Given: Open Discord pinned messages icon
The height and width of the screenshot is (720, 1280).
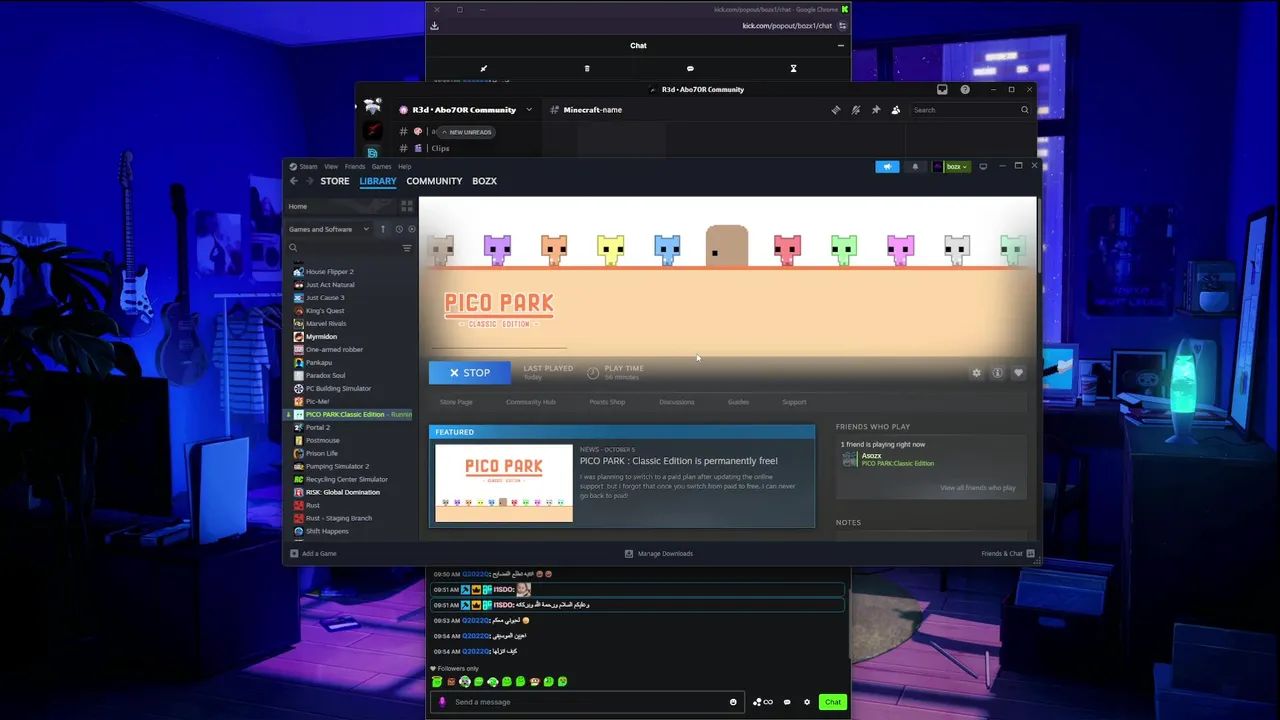Looking at the screenshot, I should (875, 110).
